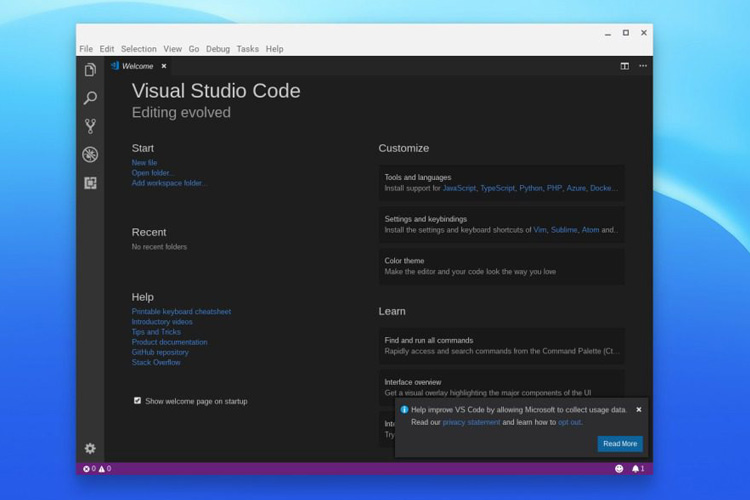The width and height of the screenshot is (750, 500).
Task: Open the editor More Actions ellipsis menu
Action: click(643, 66)
